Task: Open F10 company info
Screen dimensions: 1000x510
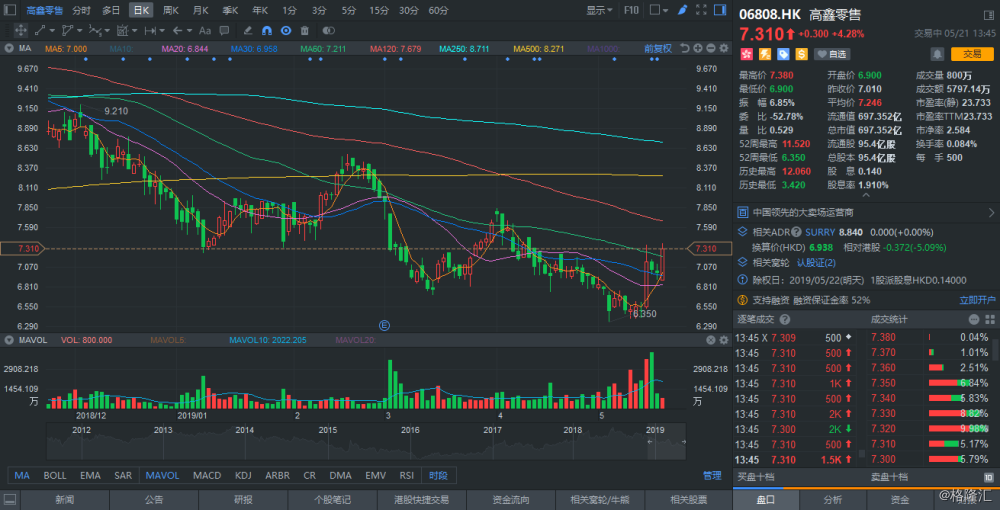Action: click(x=631, y=10)
